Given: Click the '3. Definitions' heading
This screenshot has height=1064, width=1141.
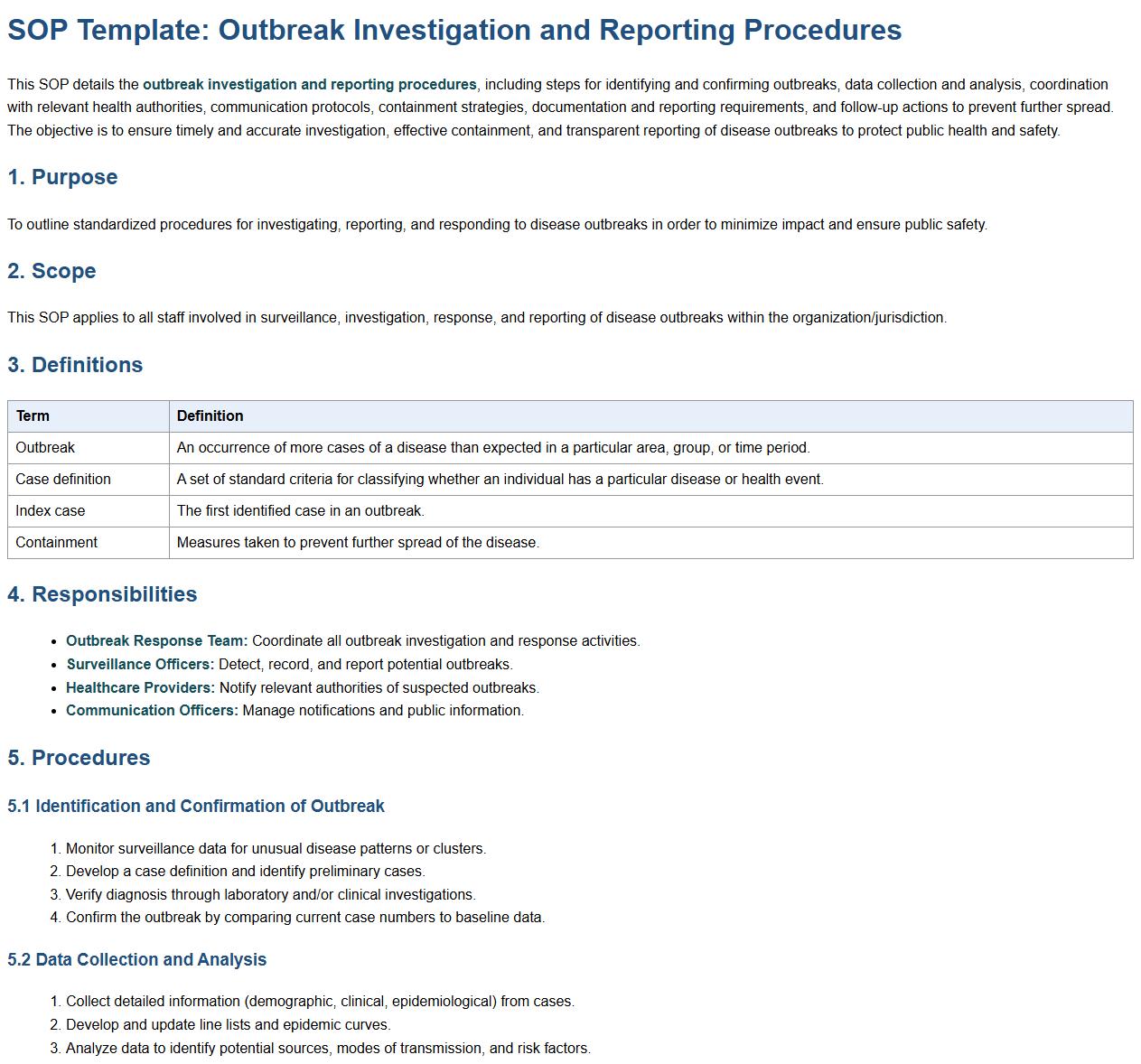Looking at the screenshot, I should (75, 365).
